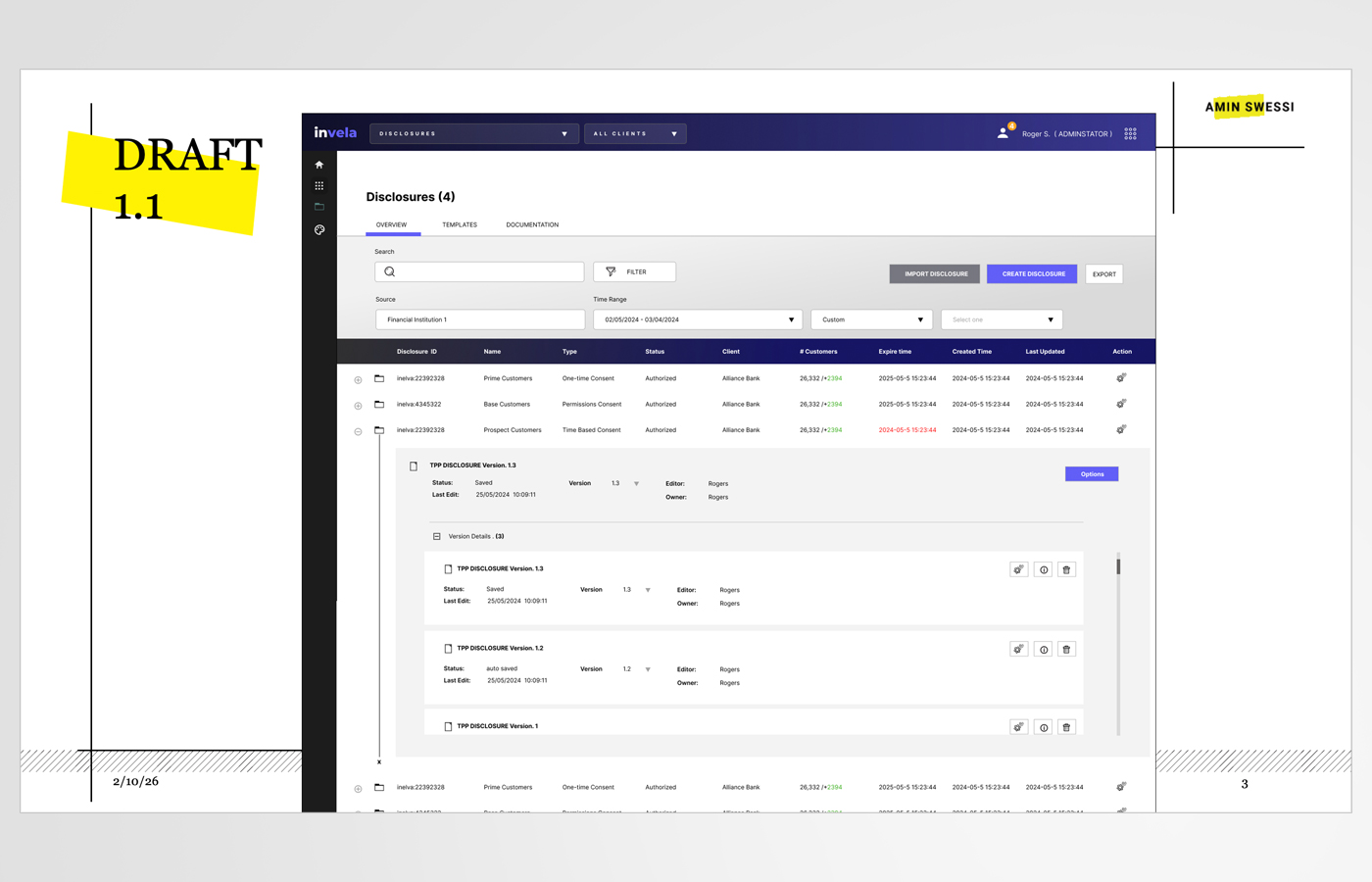The width and height of the screenshot is (1372, 882).
Task: Click the folder icon in left sidebar
Action: click(318, 207)
